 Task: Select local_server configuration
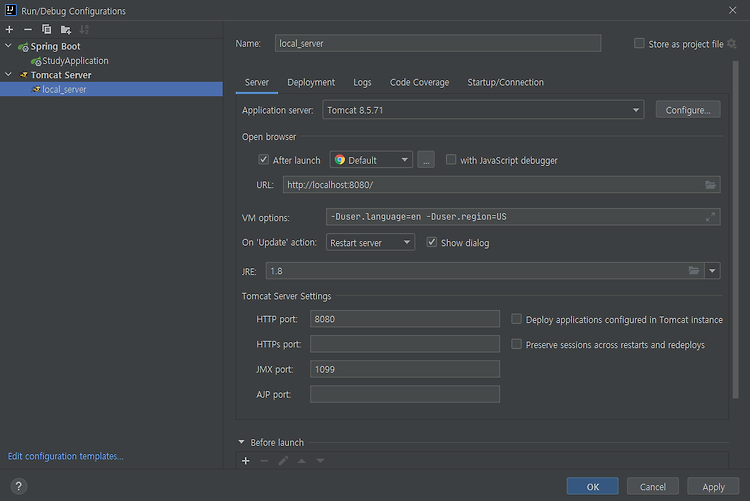click(x=111, y=89)
